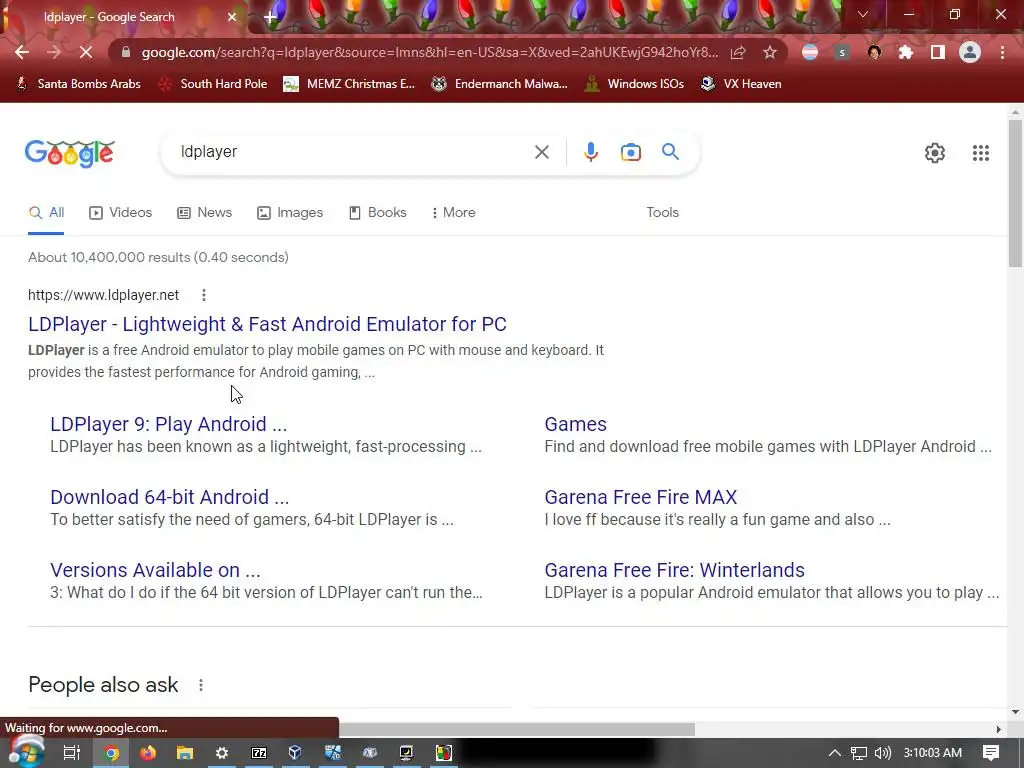
Task: Open the Garena Free Fire MAX link
Action: click(641, 498)
